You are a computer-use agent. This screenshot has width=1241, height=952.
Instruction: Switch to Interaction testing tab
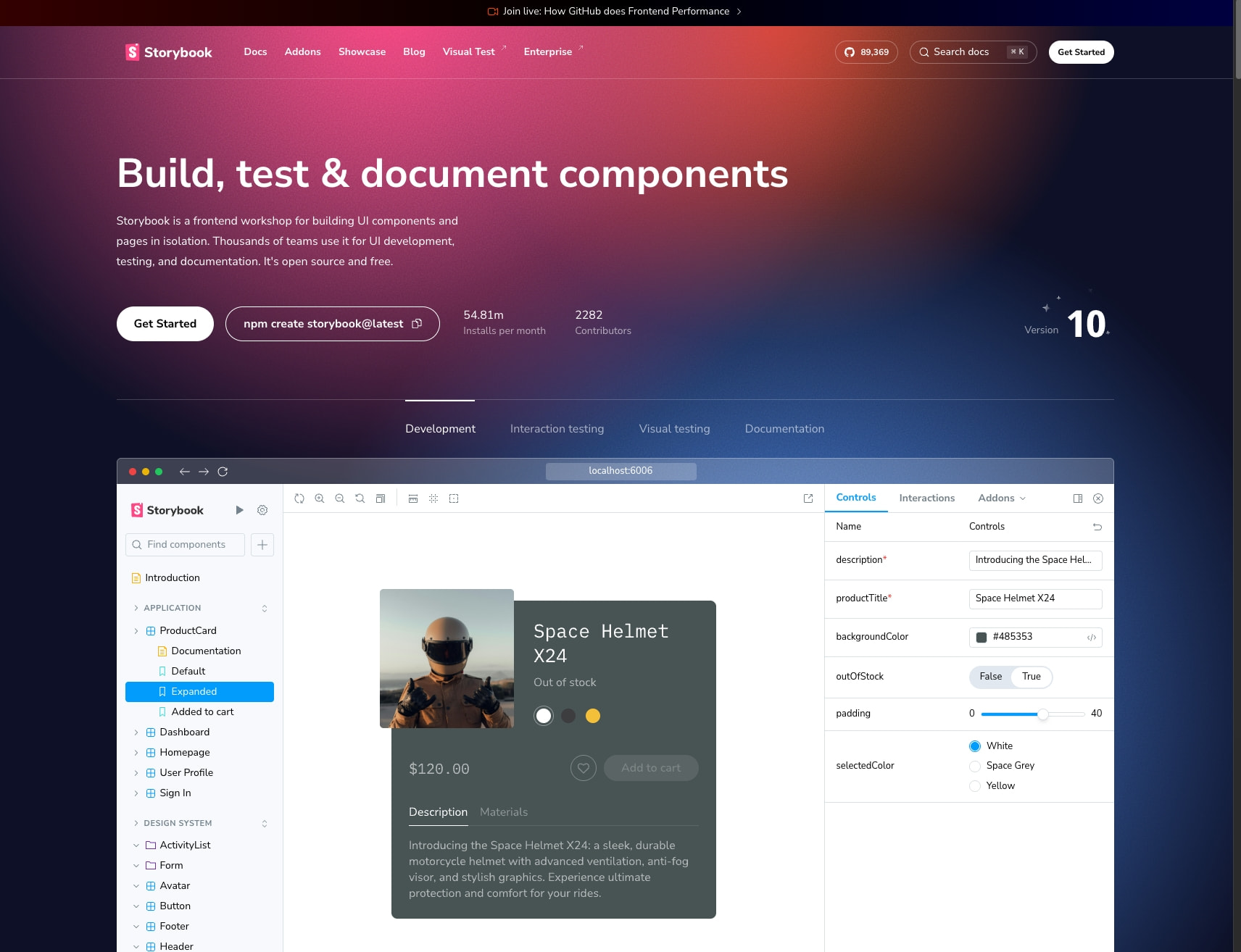pos(557,429)
